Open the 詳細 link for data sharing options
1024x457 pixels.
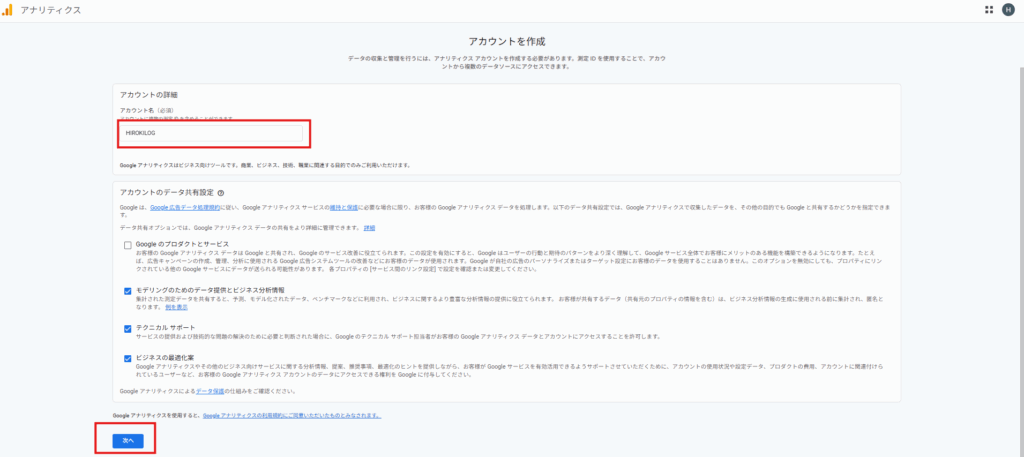tap(370, 228)
